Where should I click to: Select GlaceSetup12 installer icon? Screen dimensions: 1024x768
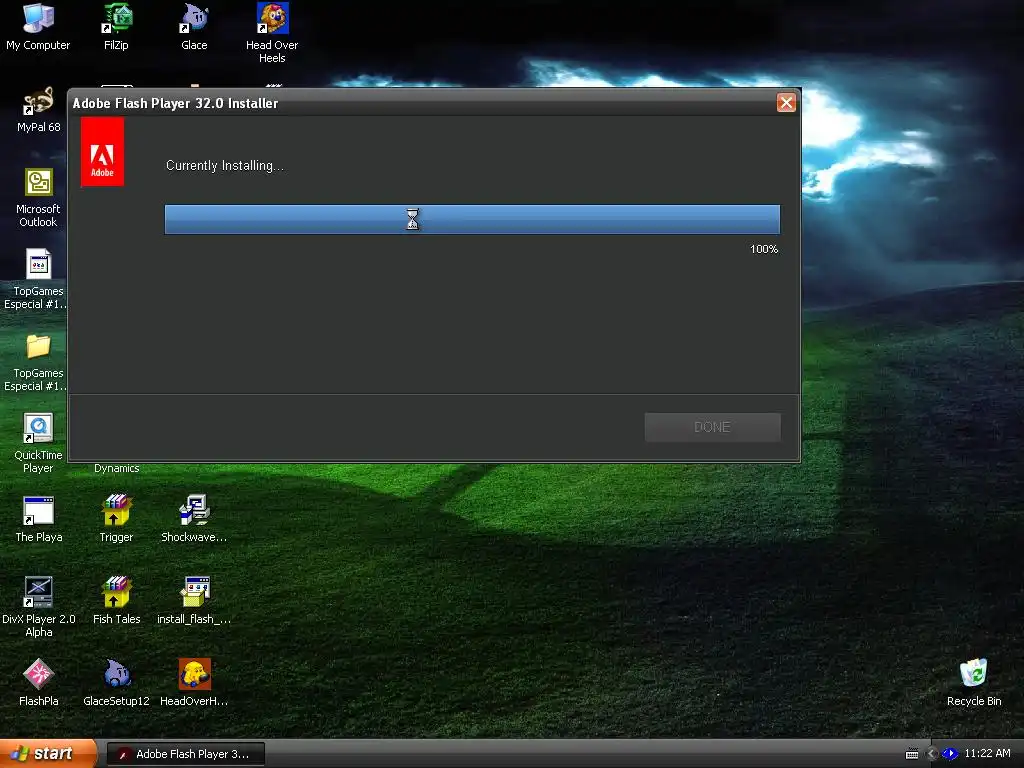[116, 683]
